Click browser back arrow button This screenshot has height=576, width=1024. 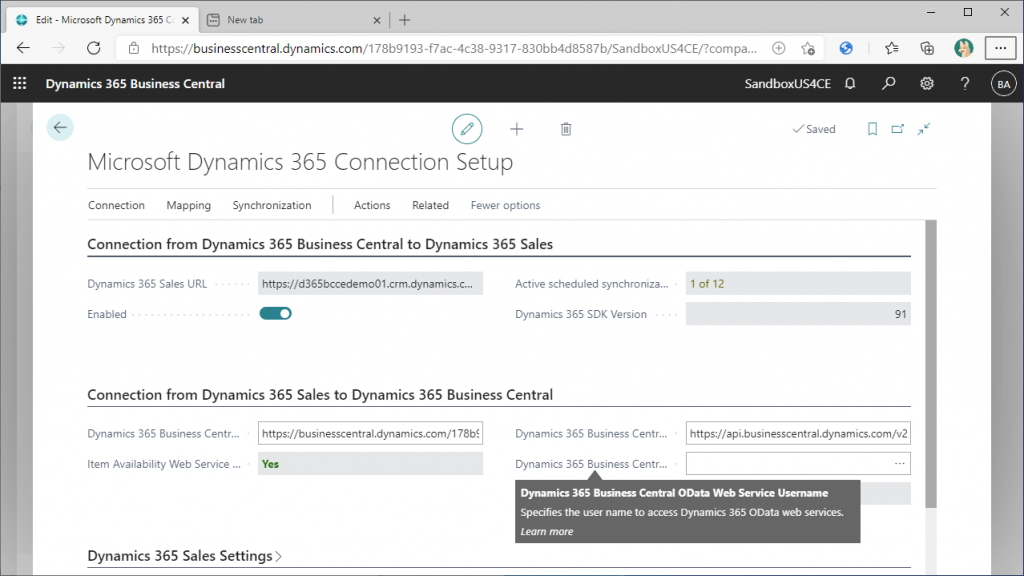coord(24,48)
